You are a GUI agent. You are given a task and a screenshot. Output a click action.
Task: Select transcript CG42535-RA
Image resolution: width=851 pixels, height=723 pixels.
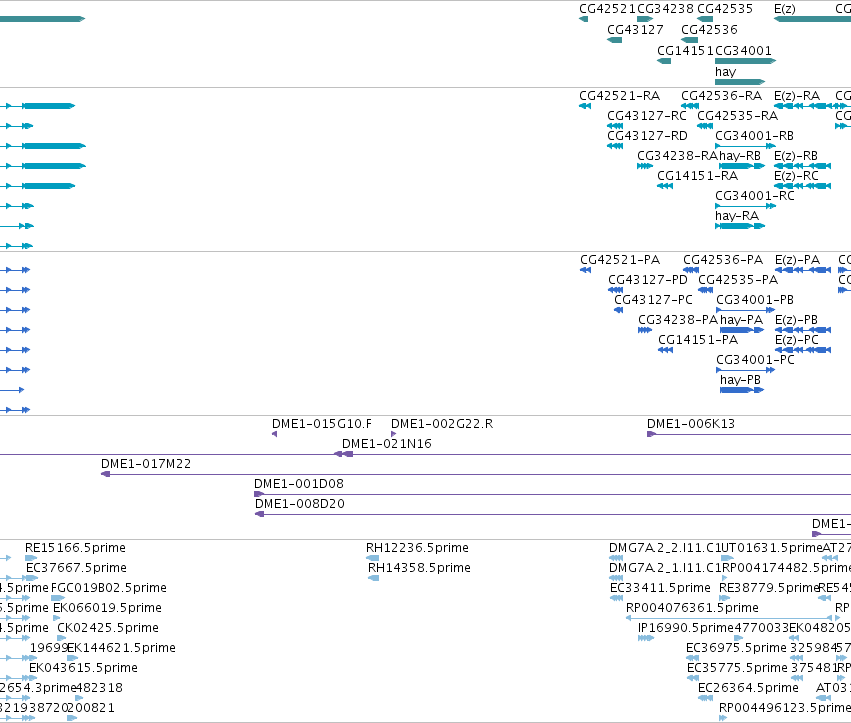click(737, 116)
